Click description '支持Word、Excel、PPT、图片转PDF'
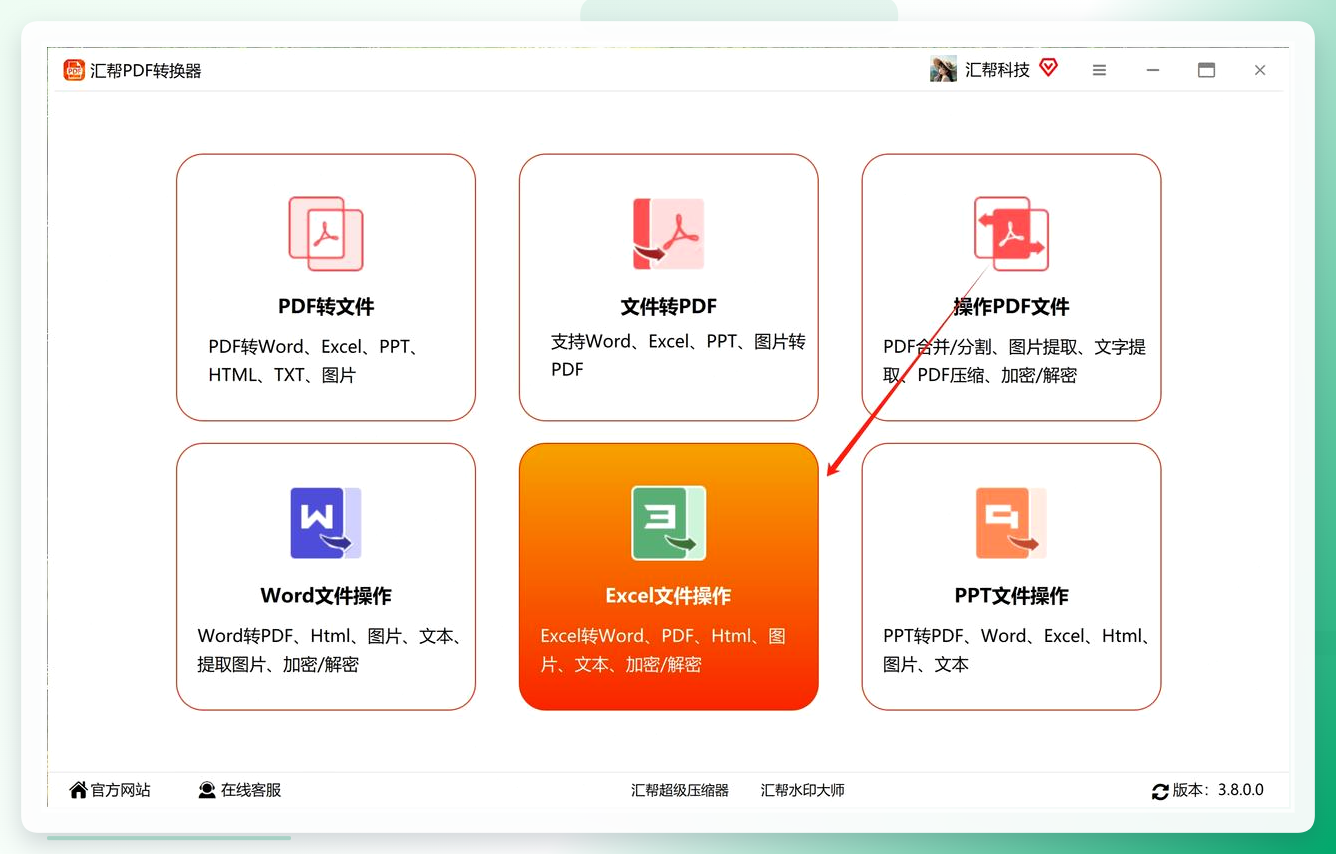The image size is (1336, 854). 678,355
